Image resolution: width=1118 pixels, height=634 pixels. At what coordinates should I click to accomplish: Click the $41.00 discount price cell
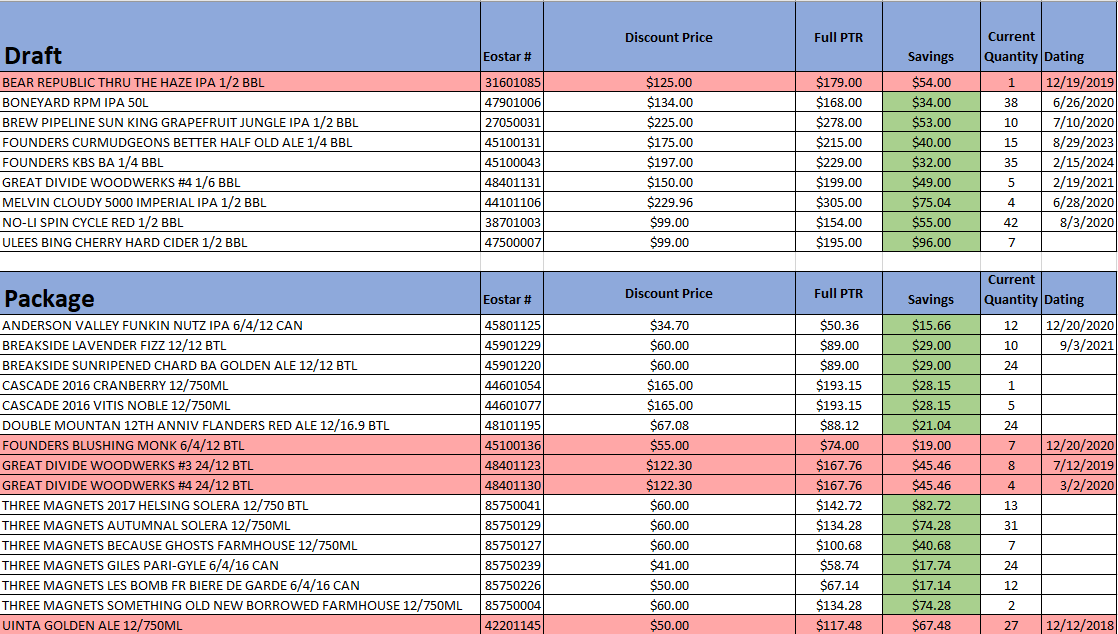(x=669, y=565)
